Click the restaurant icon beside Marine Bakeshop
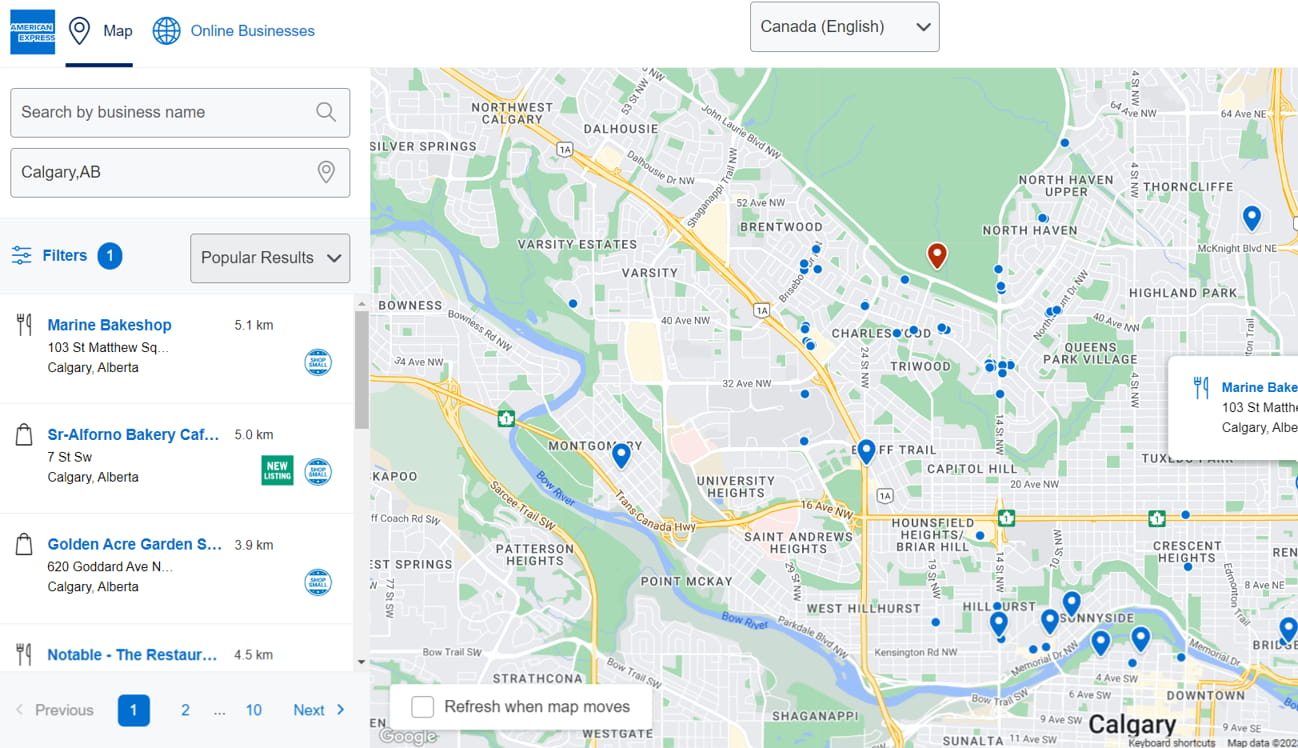The height and width of the screenshot is (748, 1298). (24, 324)
